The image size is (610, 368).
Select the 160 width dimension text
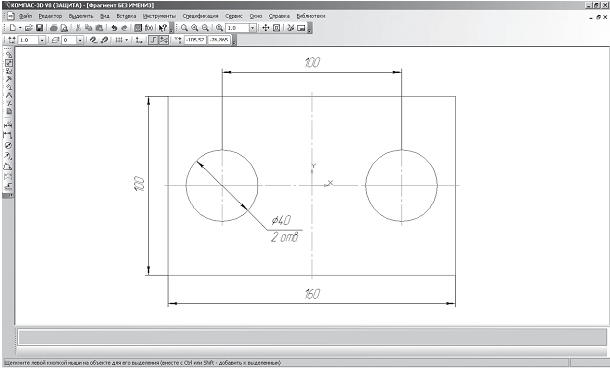click(x=312, y=293)
